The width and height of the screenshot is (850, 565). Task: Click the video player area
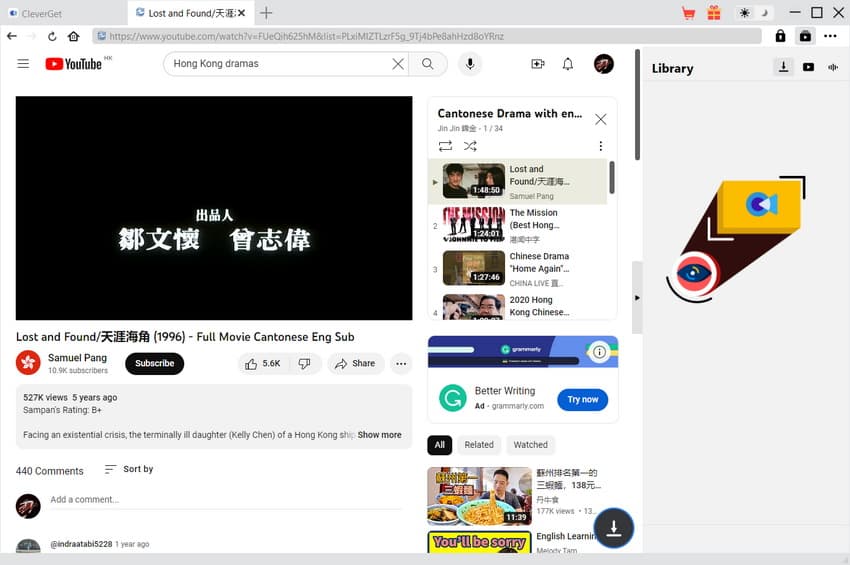[x=214, y=208]
